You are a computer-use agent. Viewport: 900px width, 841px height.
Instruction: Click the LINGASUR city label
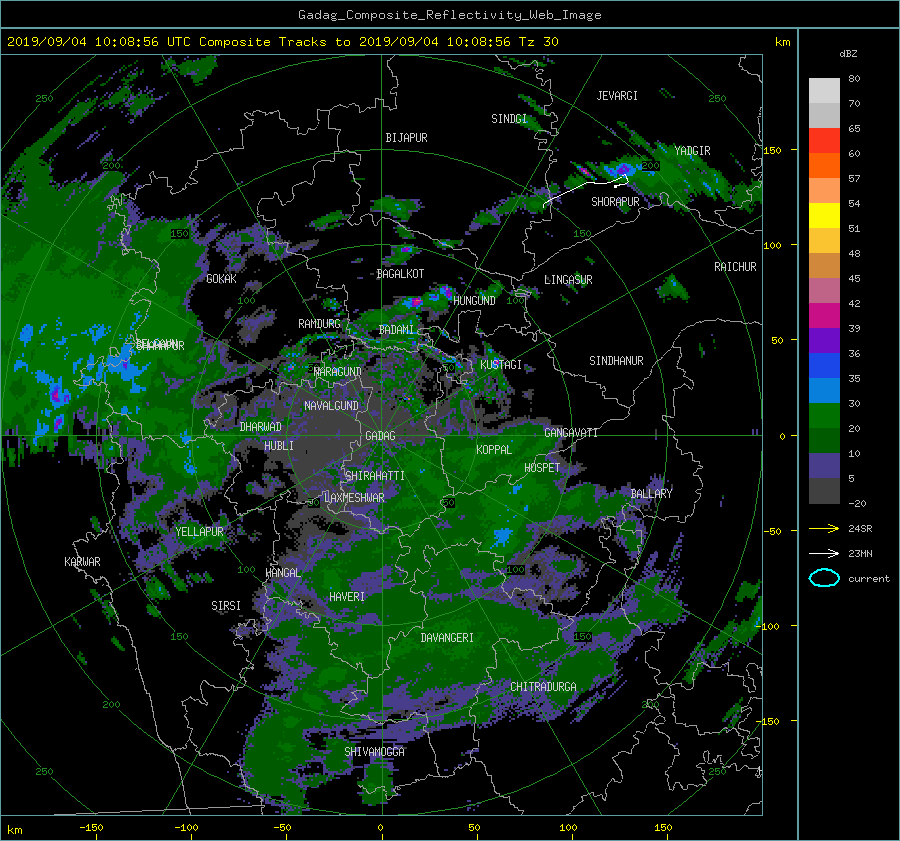(x=568, y=280)
